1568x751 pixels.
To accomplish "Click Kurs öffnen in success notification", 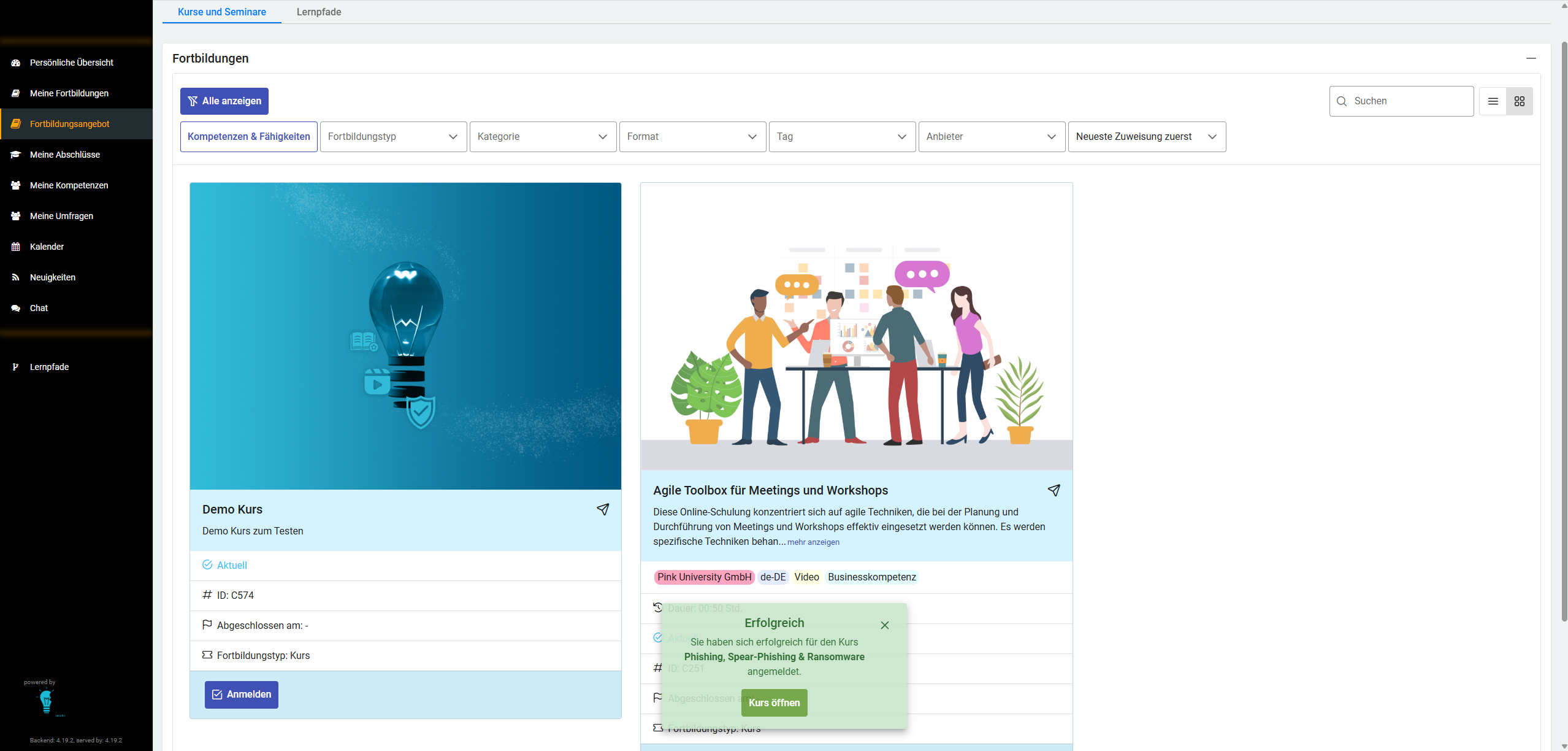I will point(774,703).
